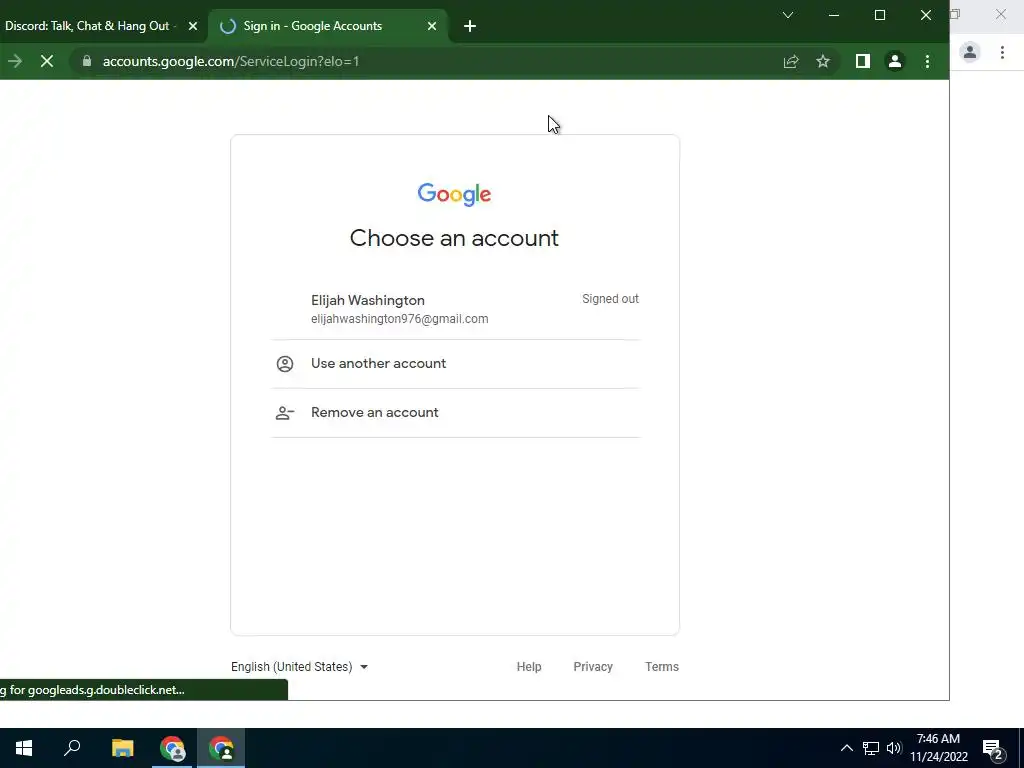The width and height of the screenshot is (1024, 768).
Task: Open the Chrome profile avatar menu
Action: [895, 61]
